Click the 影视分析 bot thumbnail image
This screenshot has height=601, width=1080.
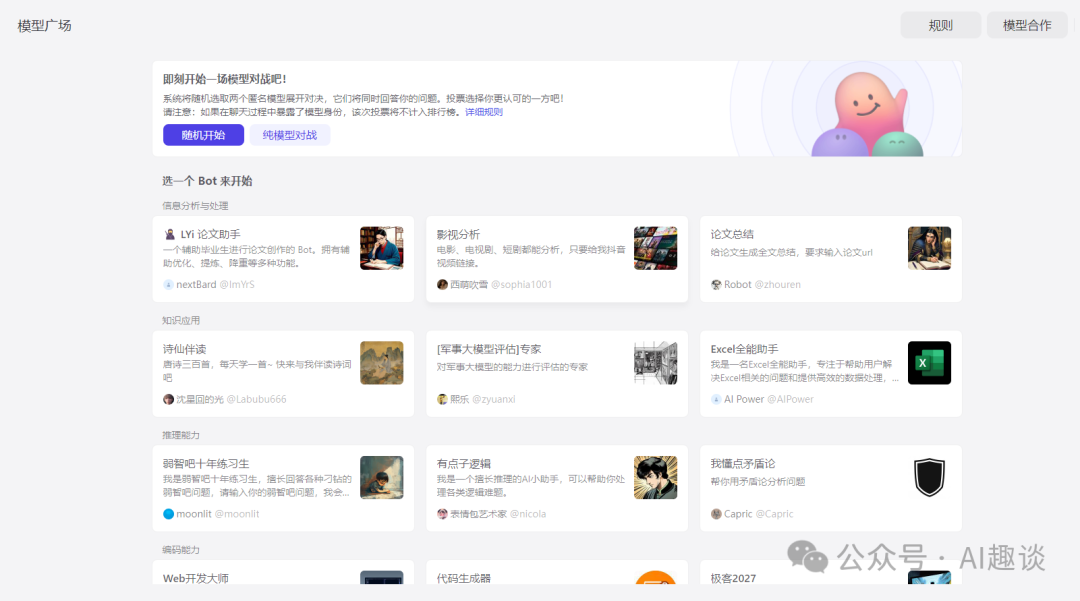pos(655,248)
